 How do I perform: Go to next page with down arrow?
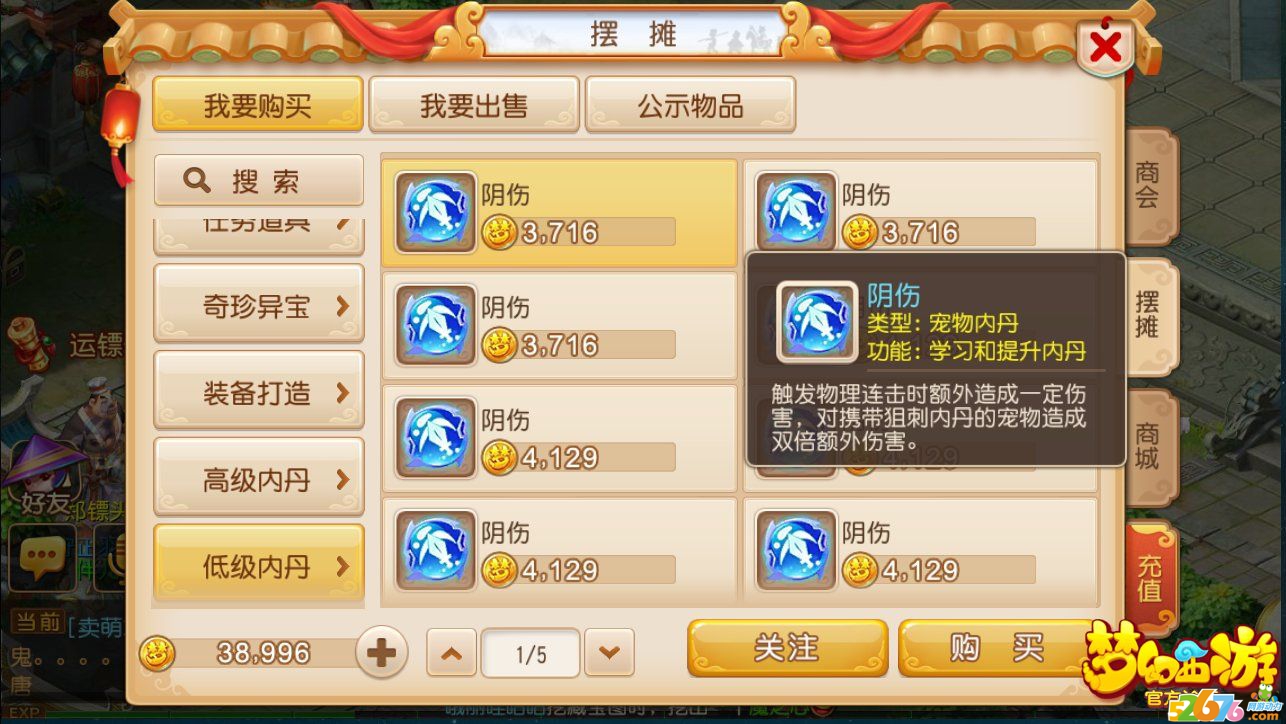[x=609, y=654]
